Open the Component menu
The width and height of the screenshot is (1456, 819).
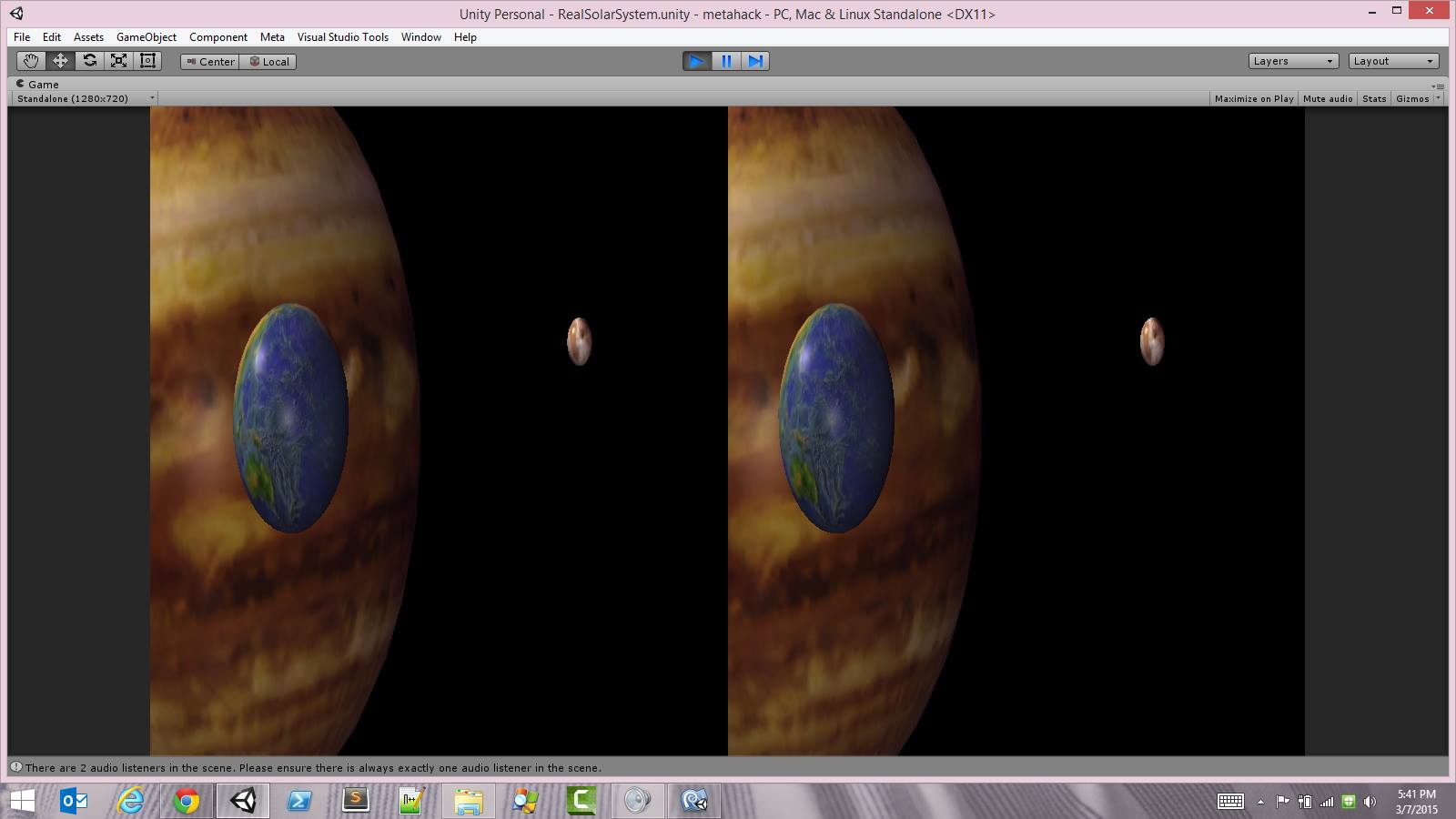(218, 37)
